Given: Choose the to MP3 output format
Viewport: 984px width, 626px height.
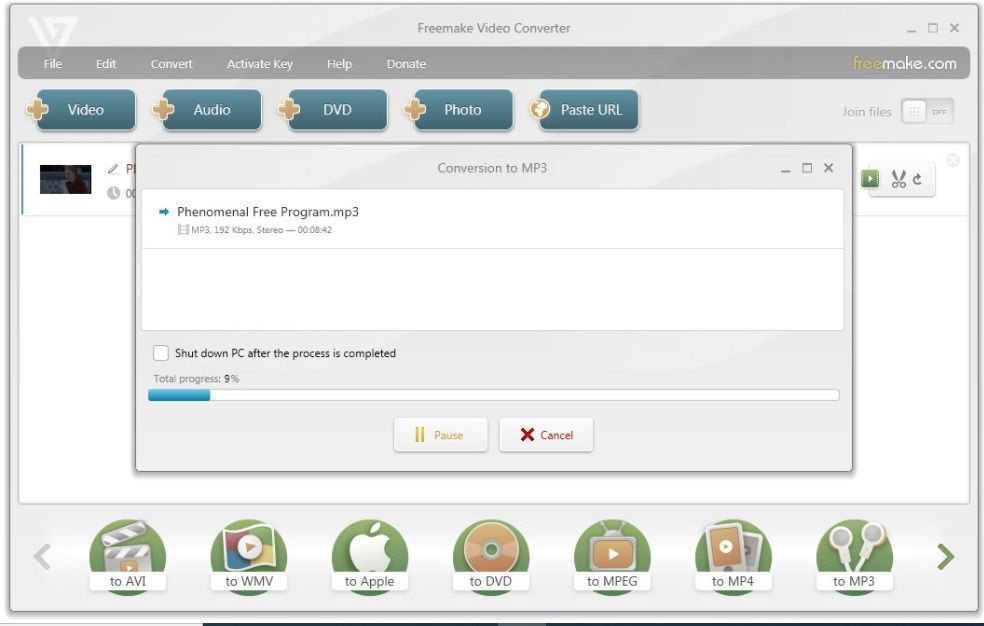Looking at the screenshot, I should coord(854,555).
